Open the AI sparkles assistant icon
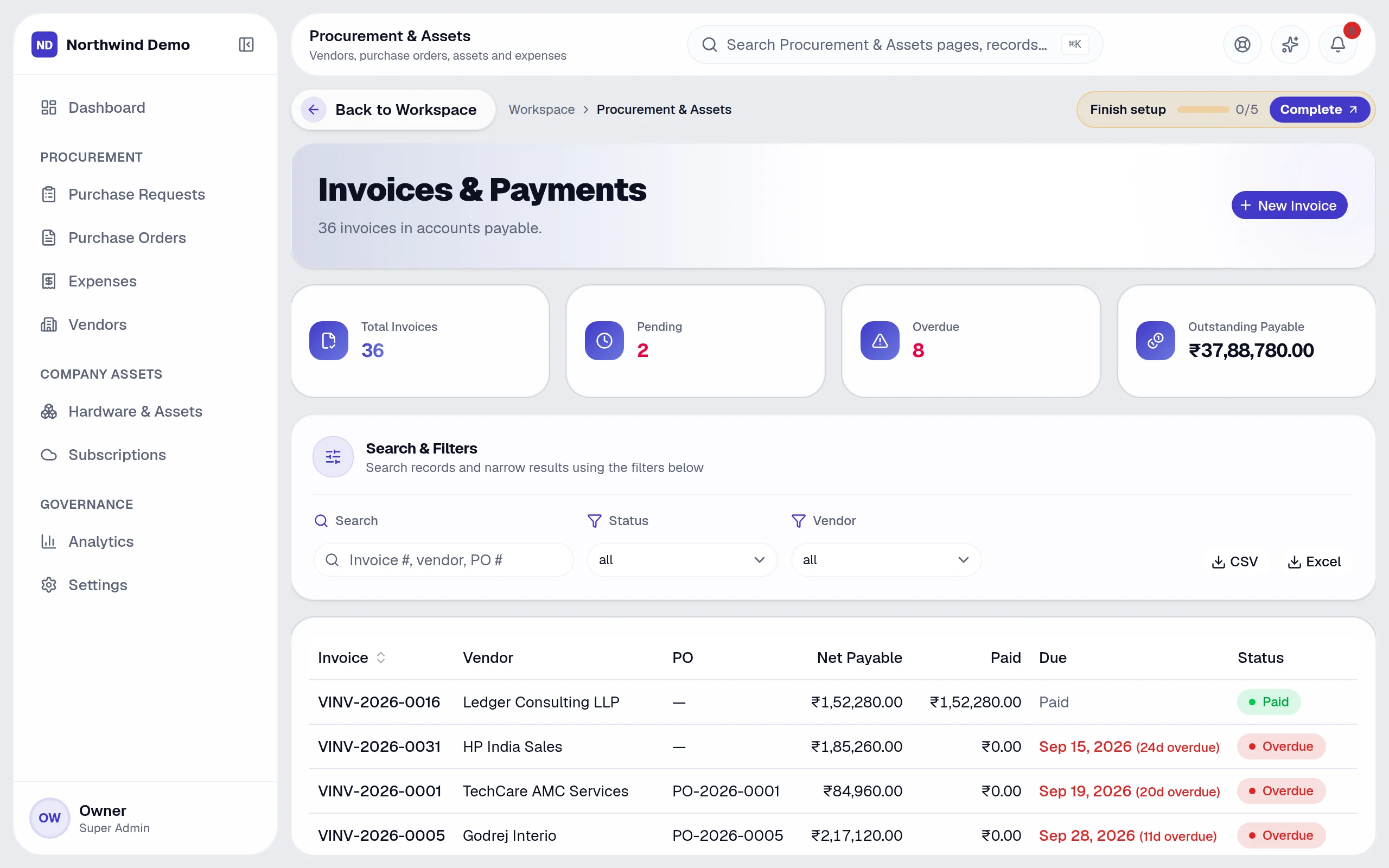1389x868 pixels. point(1290,45)
